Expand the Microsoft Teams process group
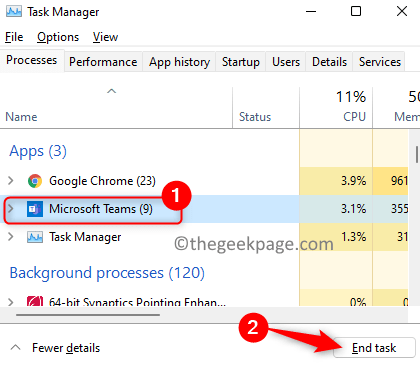The height and width of the screenshot is (369, 420). [x=11, y=209]
